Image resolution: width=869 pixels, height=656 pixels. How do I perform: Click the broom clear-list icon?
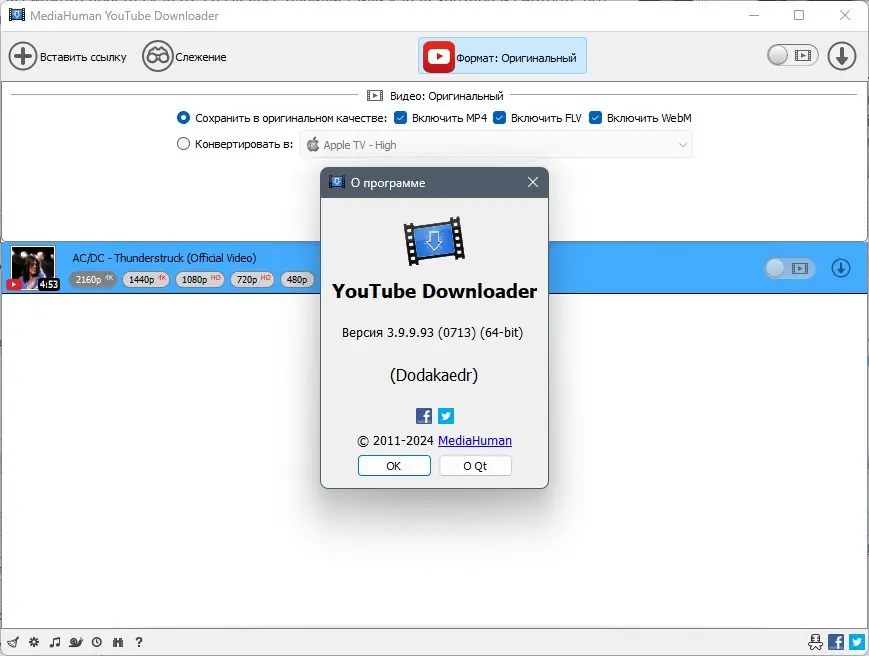pos(13,642)
